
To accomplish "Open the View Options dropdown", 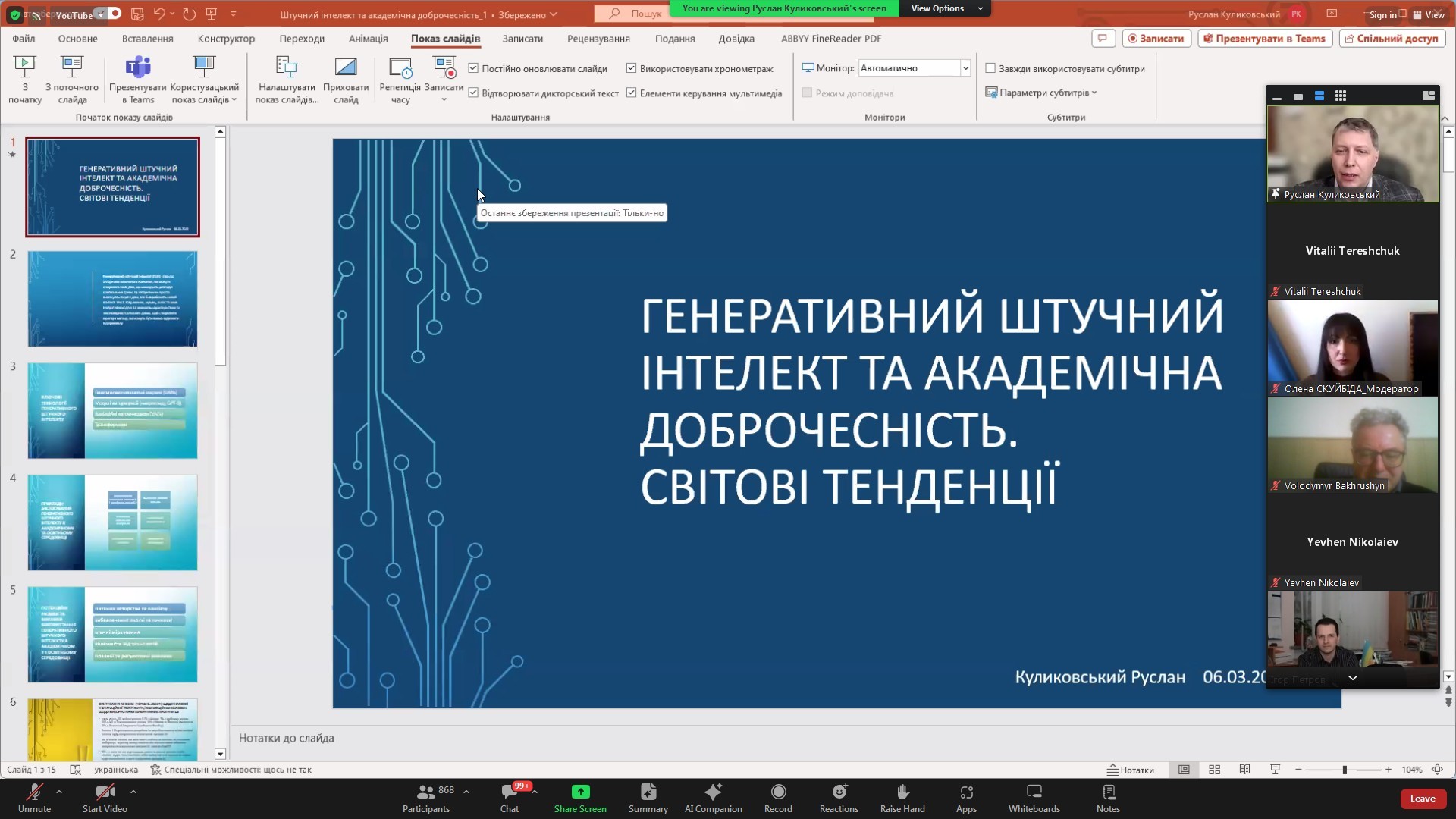I will (x=946, y=8).
